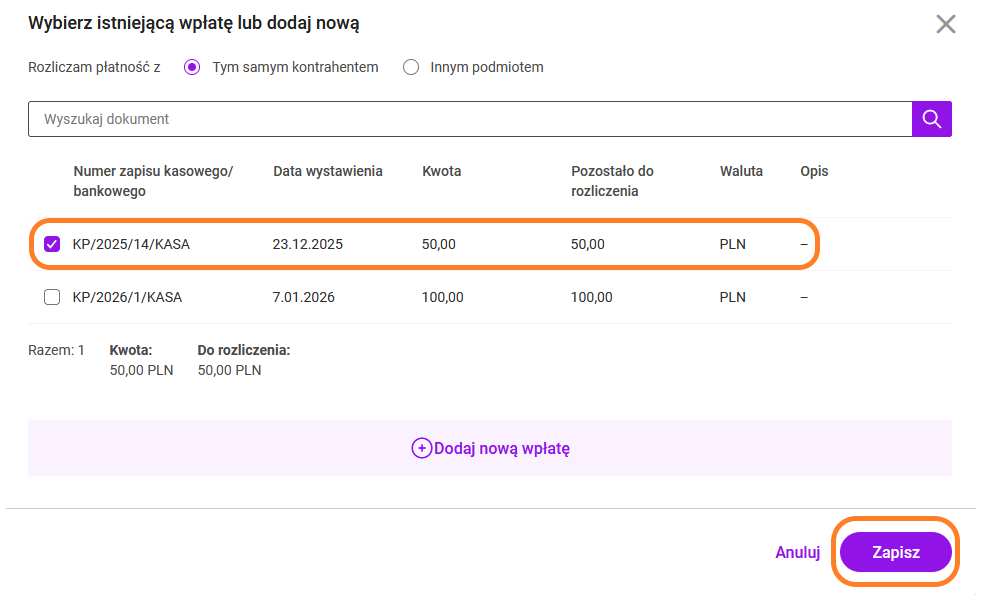Click the 'Waluta' column header
Screen dimensions: 988x598
click(x=741, y=171)
